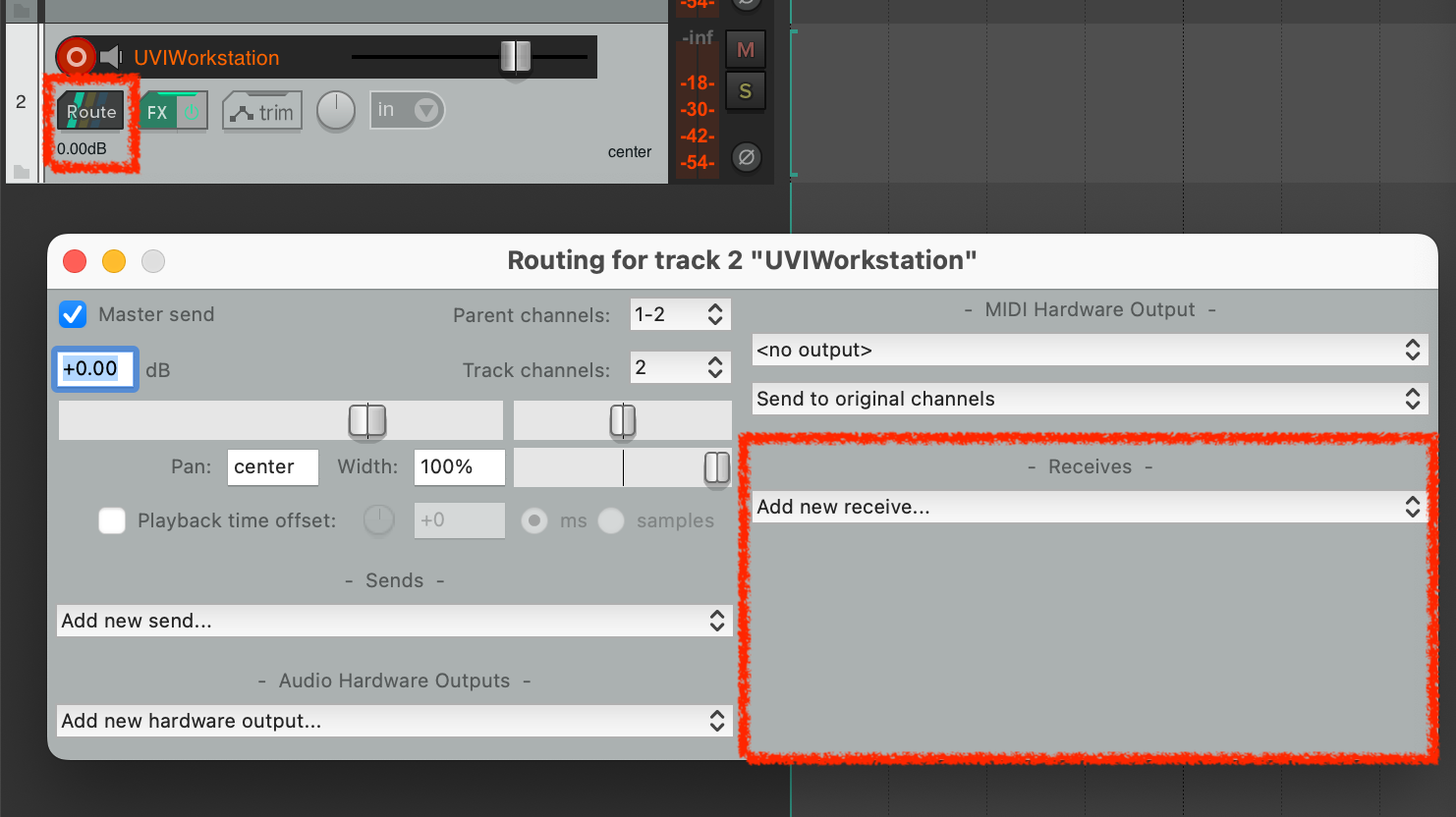
Task: Mute the UVIWorkstation track with M
Action: point(746,49)
